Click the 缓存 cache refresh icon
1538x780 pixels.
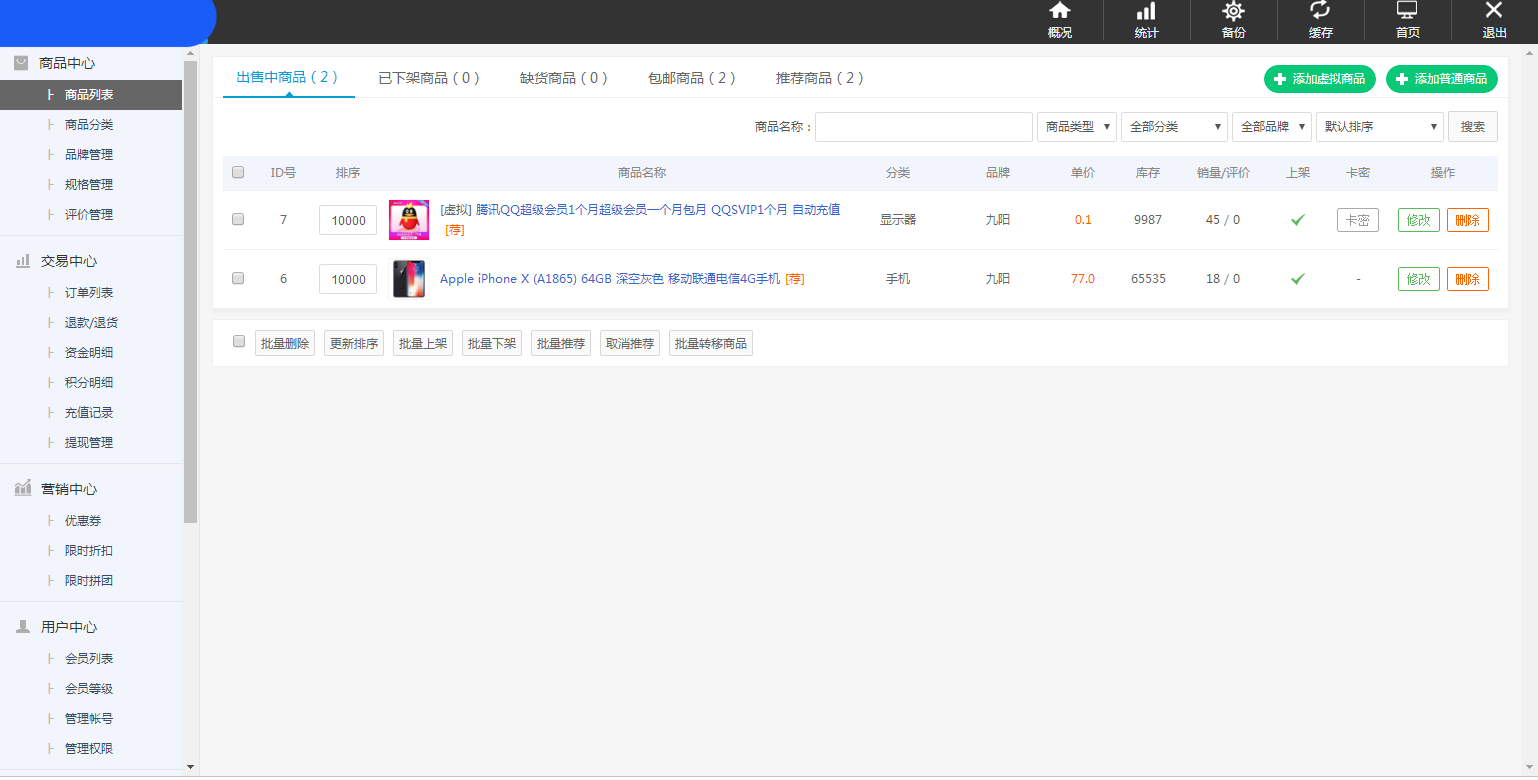tap(1320, 18)
